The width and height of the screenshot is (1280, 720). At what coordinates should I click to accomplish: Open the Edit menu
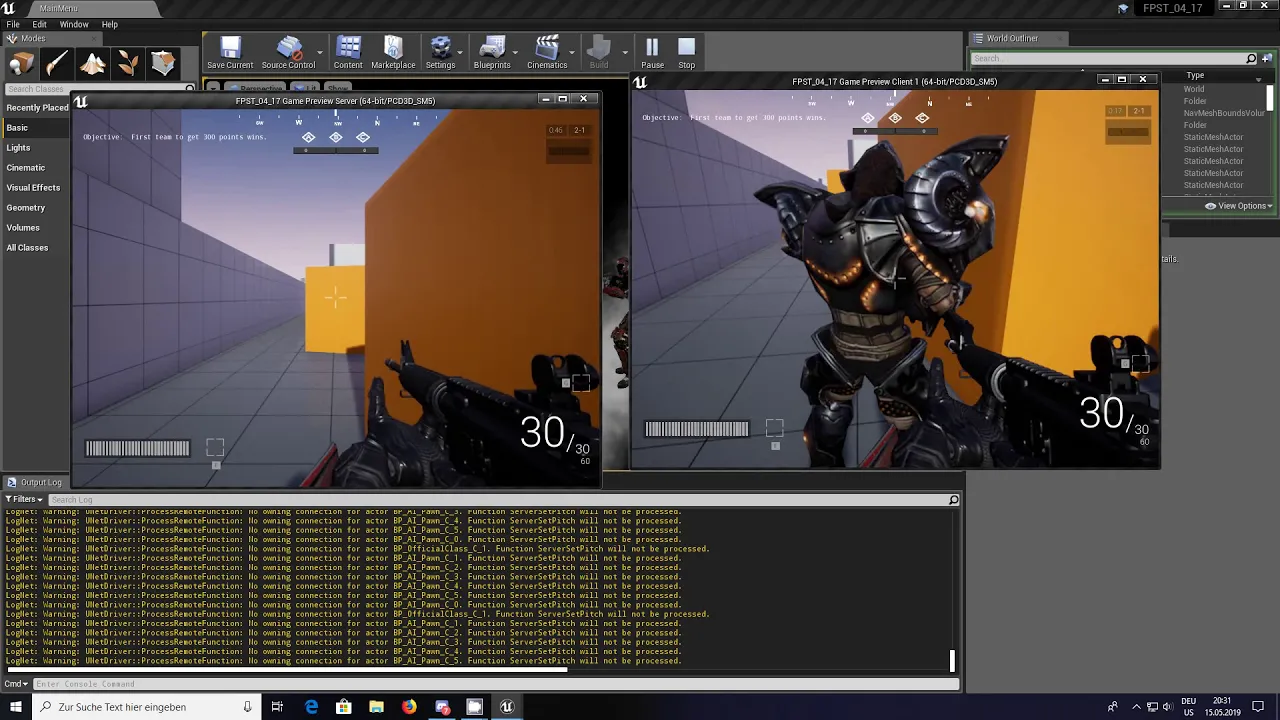[40, 24]
